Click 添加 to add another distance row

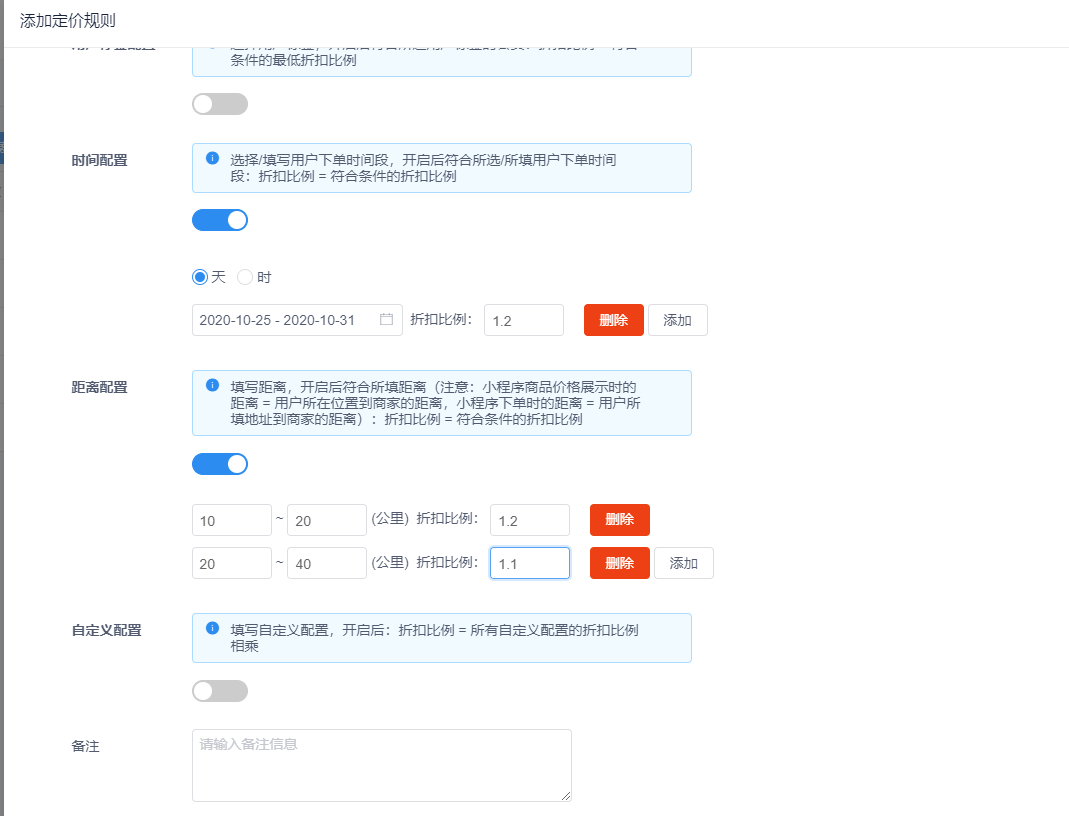tap(683, 563)
